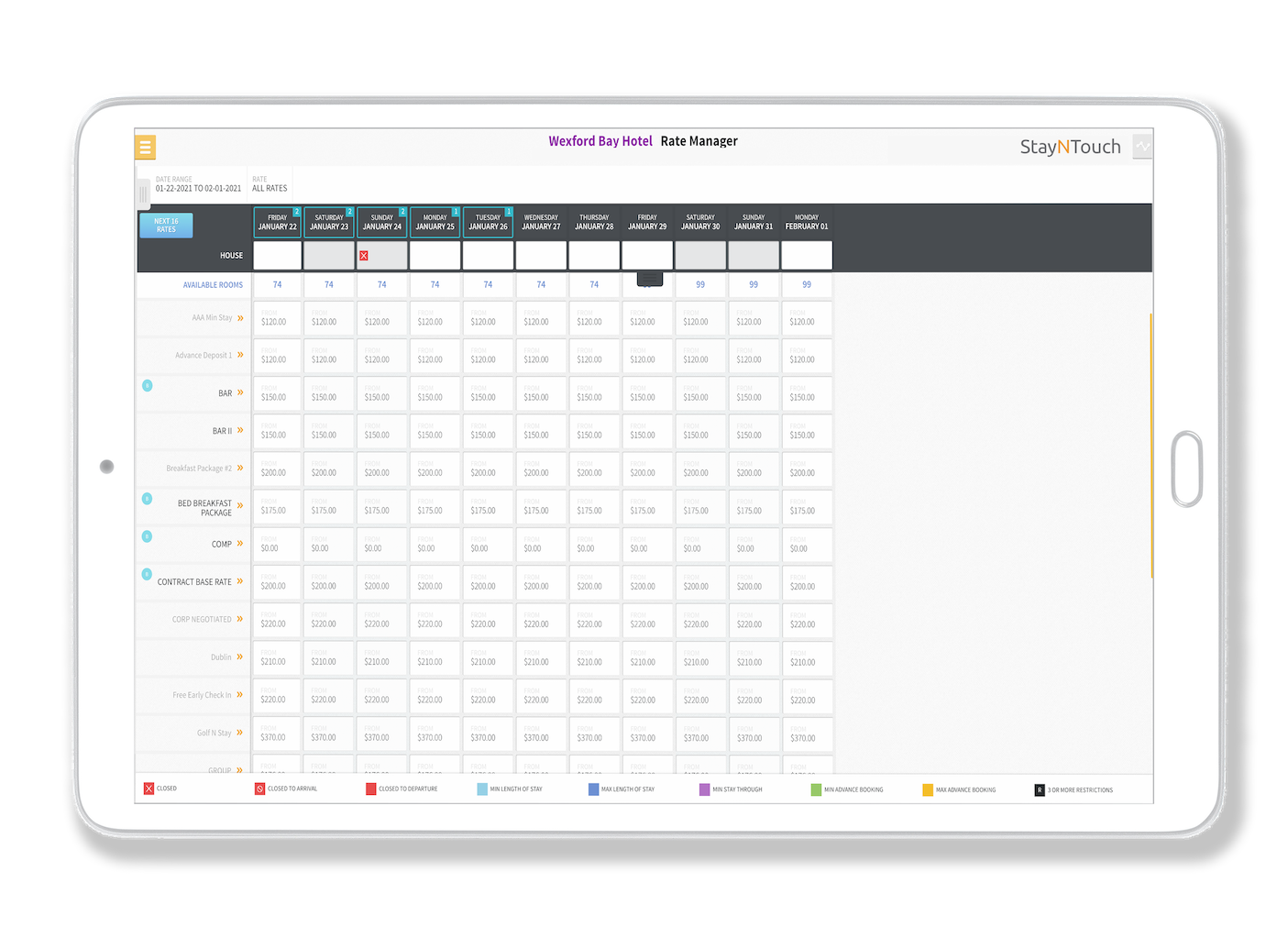Expand the CORP NEGOTIATED rate chevron

tap(240, 619)
